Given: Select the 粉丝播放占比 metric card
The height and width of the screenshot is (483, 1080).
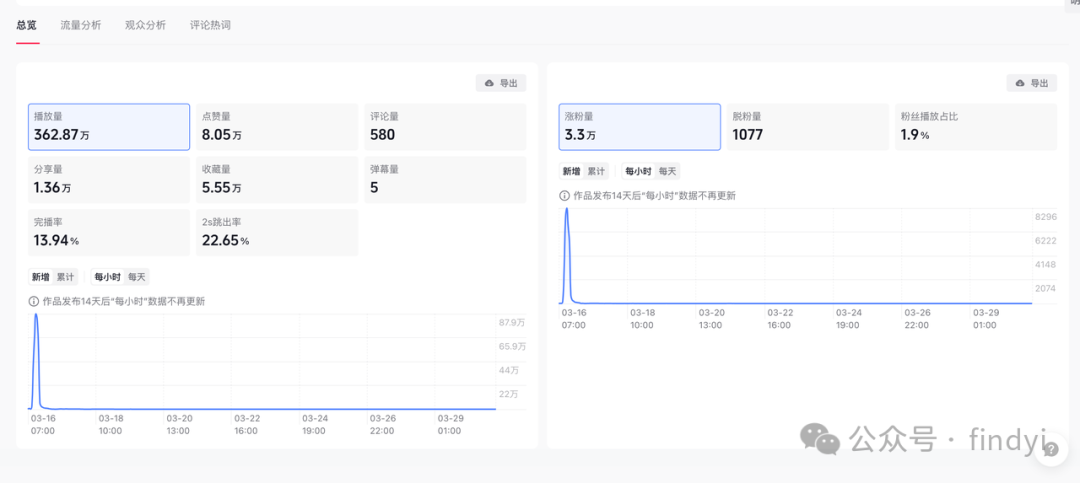Looking at the screenshot, I should 976,127.
